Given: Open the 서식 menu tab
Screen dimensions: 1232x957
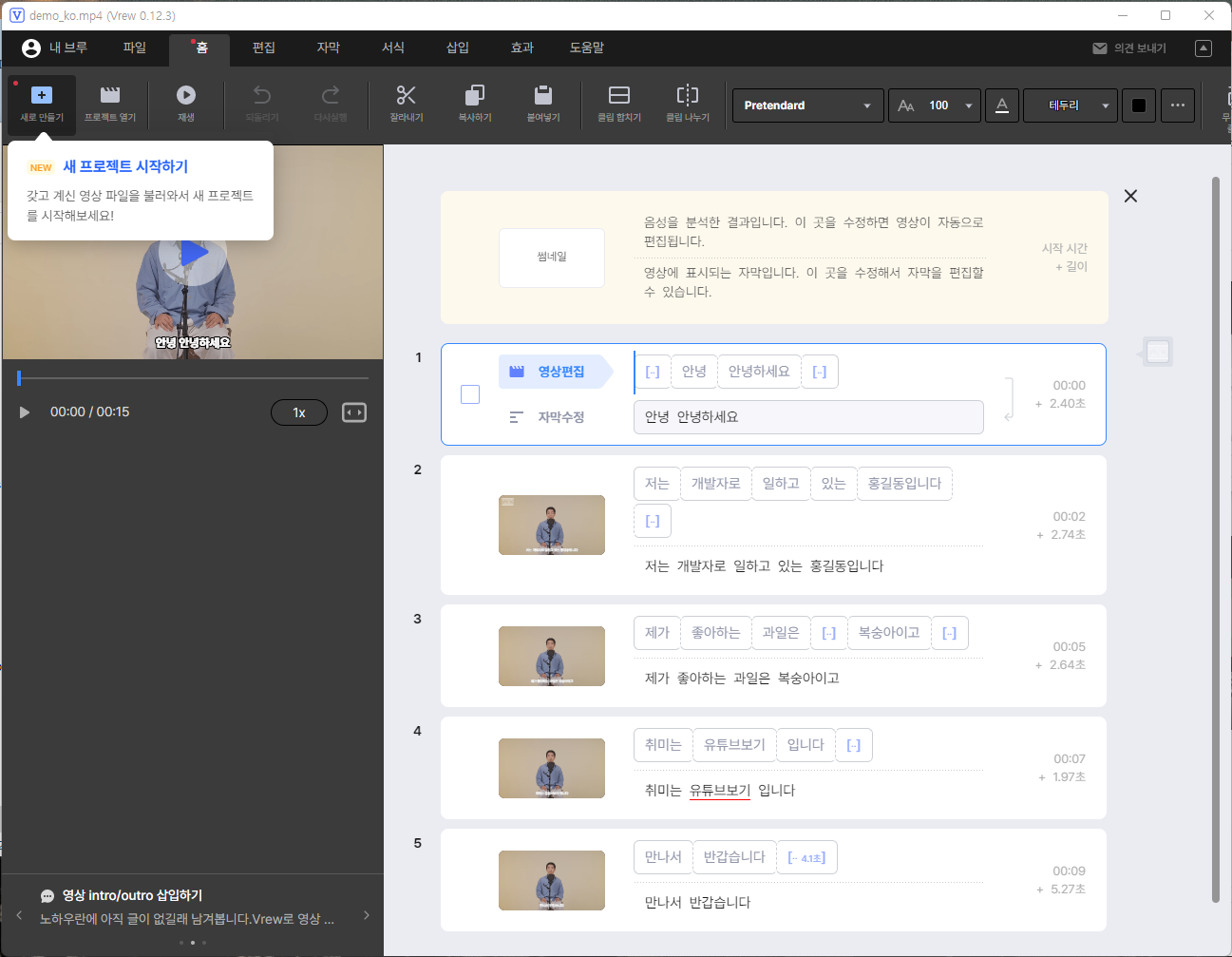Looking at the screenshot, I should click(x=392, y=48).
